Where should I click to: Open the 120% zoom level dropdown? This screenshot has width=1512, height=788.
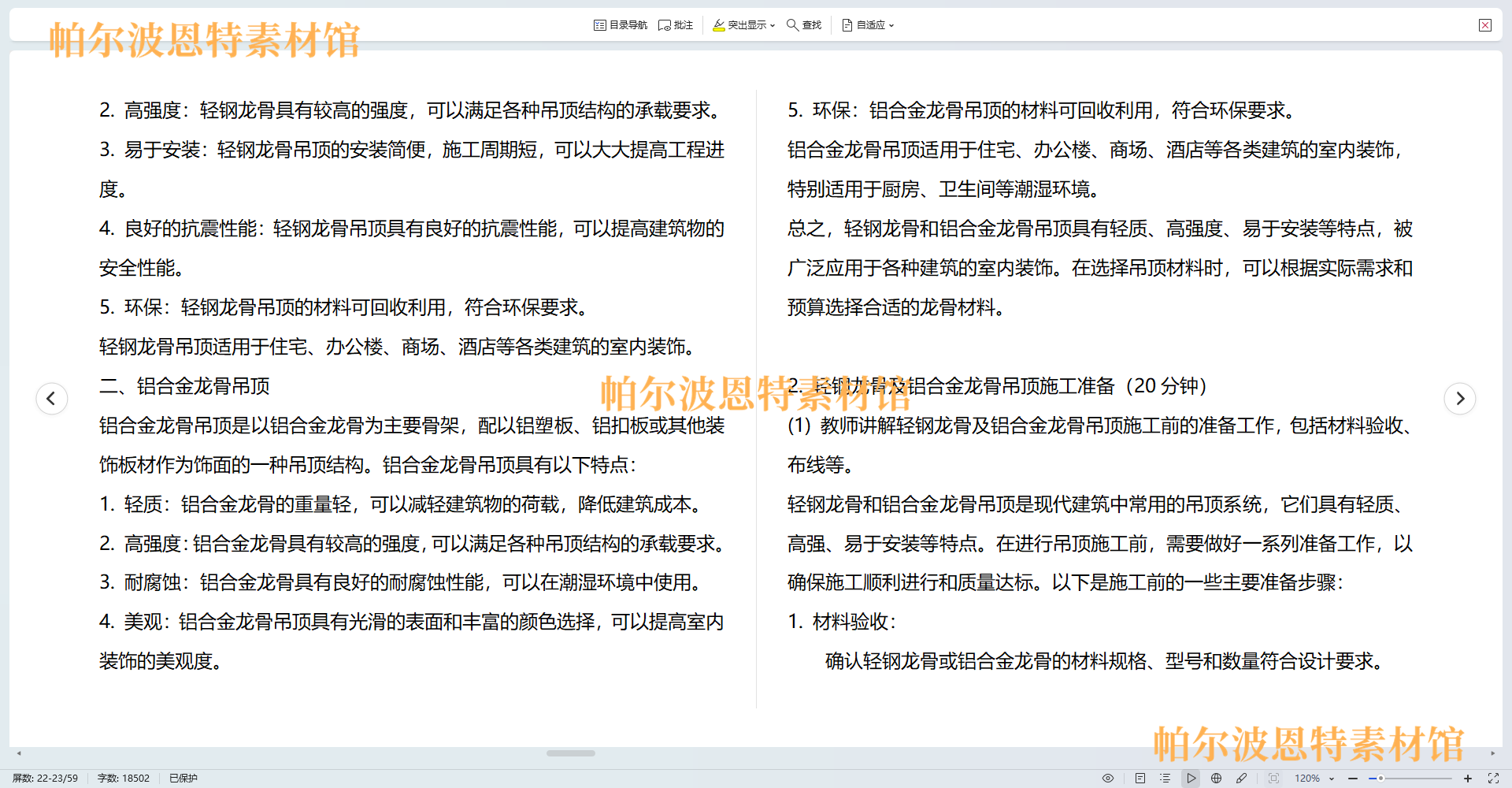(x=1314, y=778)
